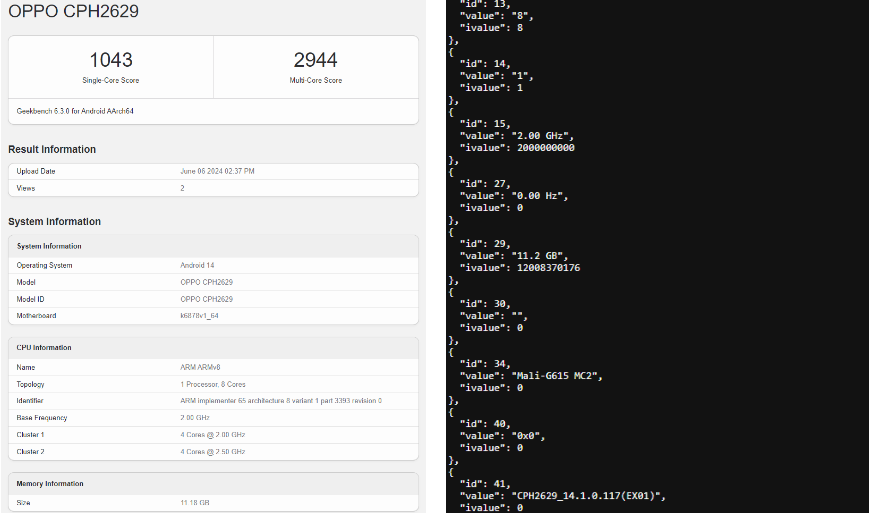Screen dimensions: 869x513
Task: Click Geekbench 6.3.0 for Android AArch64 text
Action: (75, 111)
